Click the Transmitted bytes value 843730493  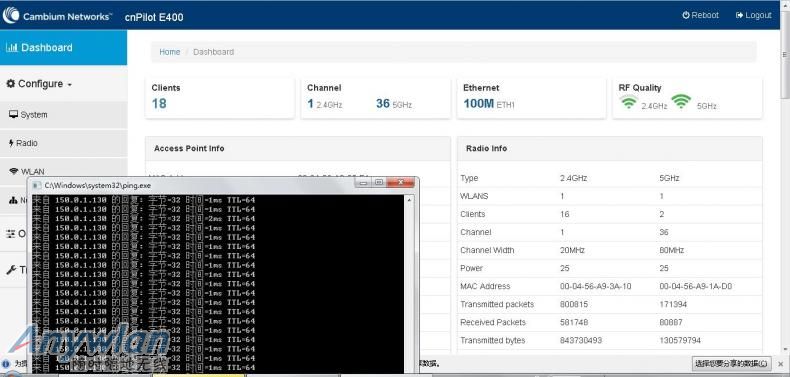click(580, 341)
